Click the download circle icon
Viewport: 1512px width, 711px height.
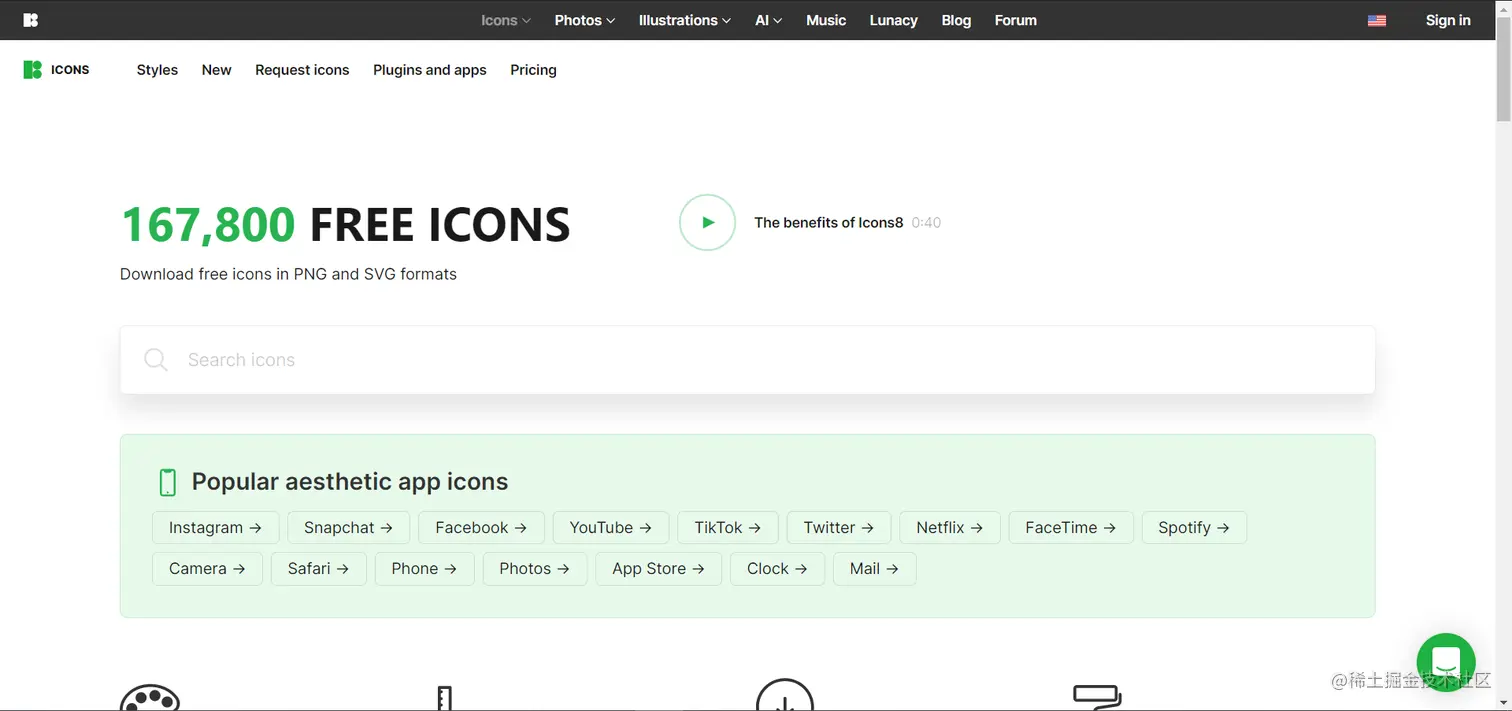coord(785,695)
